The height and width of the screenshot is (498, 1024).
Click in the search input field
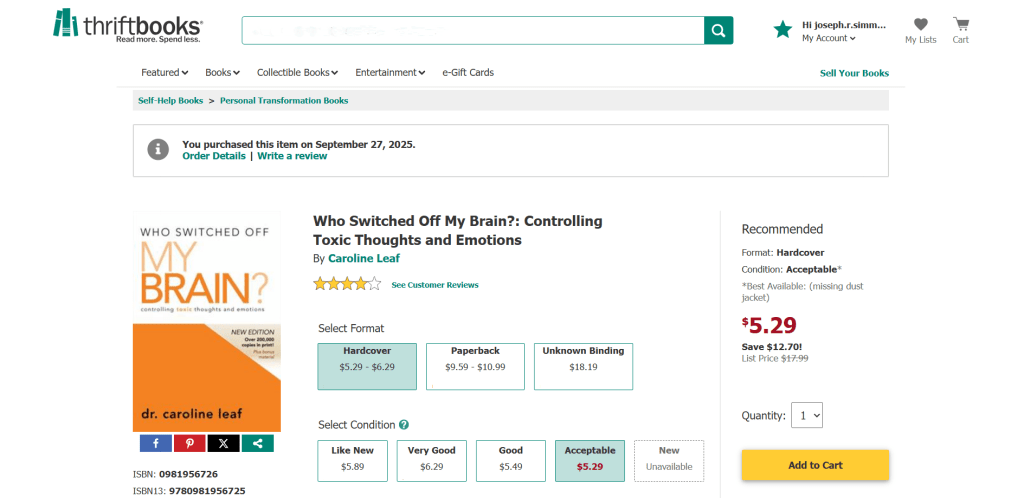pyautogui.click(x=472, y=30)
